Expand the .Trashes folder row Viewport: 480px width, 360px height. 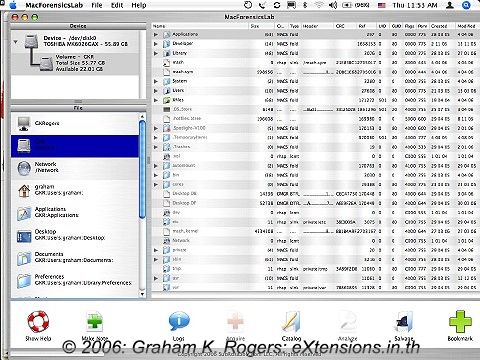point(156,147)
